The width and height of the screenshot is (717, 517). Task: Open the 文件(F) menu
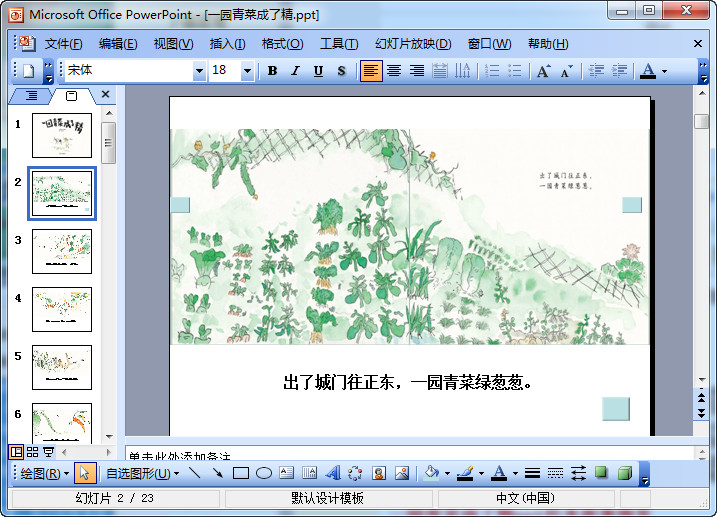click(x=63, y=44)
